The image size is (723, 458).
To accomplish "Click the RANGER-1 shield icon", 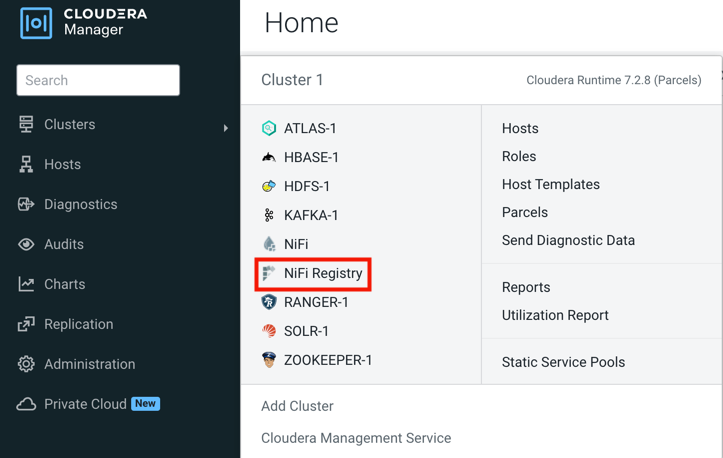I will (269, 302).
